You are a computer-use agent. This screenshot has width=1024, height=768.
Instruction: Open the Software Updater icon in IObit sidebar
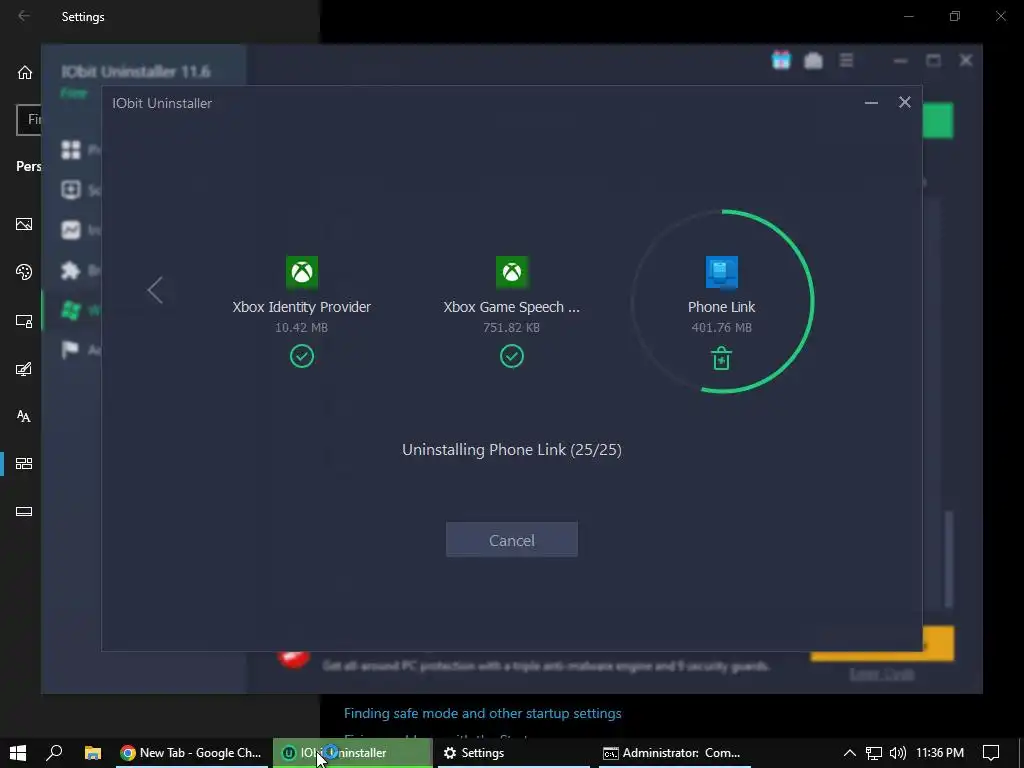coord(71,190)
